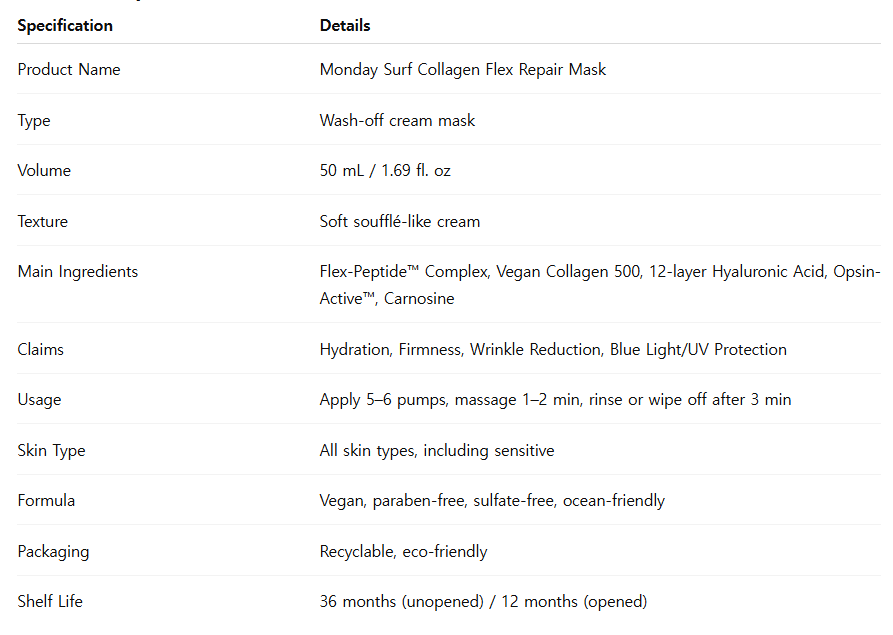Click the Main Ingredients row label
The image size is (893, 635).
pyautogui.click(x=78, y=271)
